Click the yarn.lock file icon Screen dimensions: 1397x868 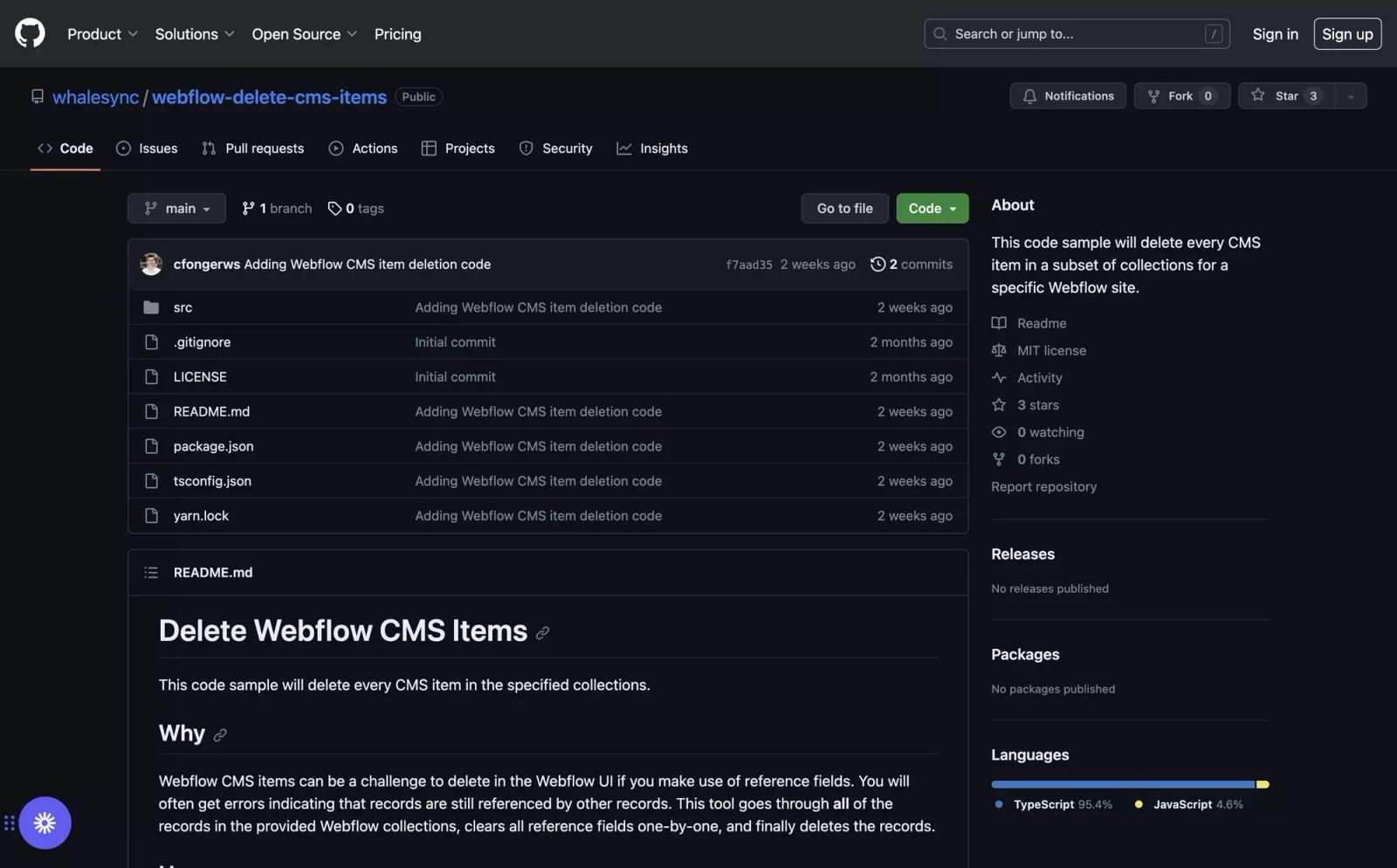151,516
